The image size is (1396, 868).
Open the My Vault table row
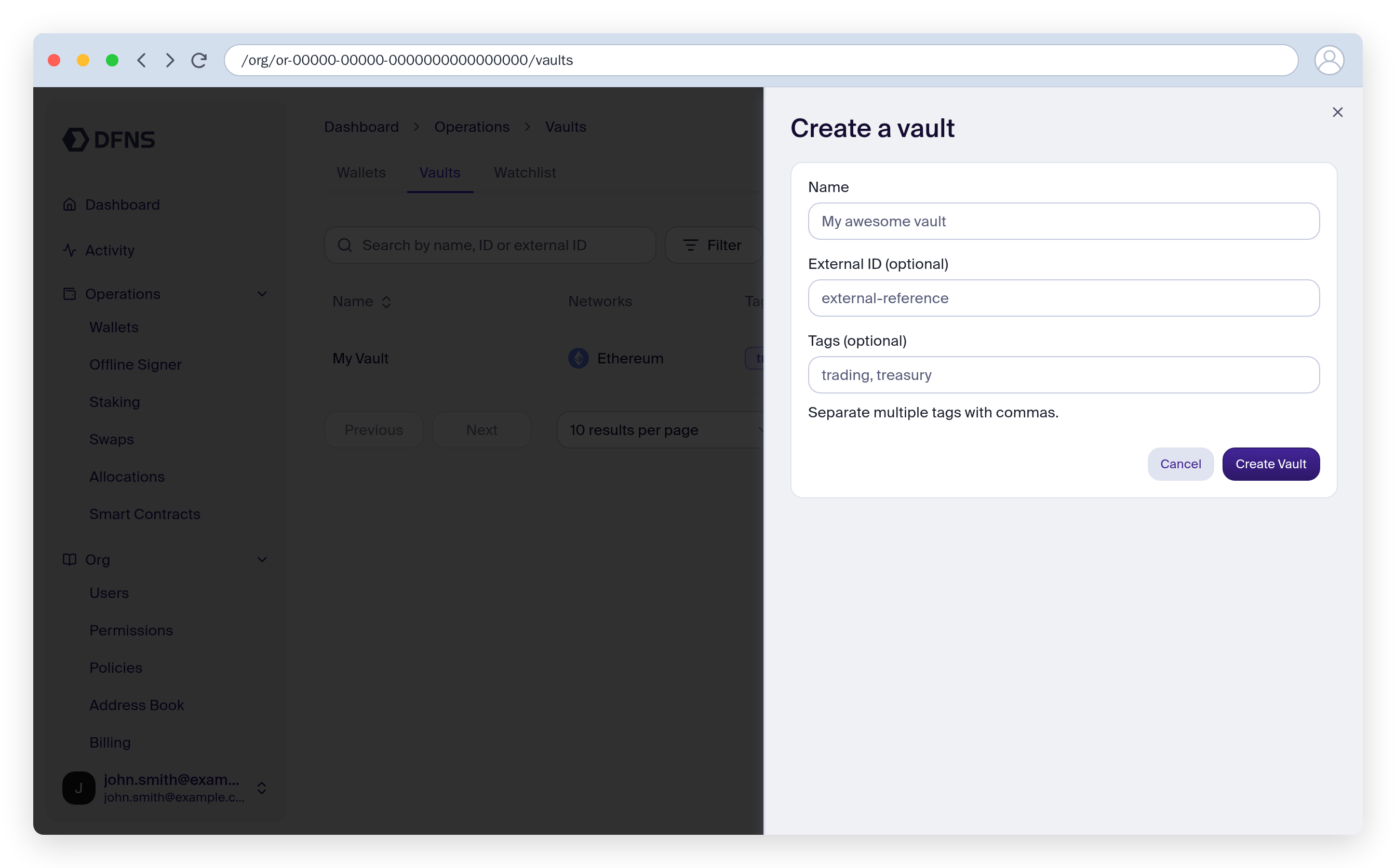tap(544, 358)
